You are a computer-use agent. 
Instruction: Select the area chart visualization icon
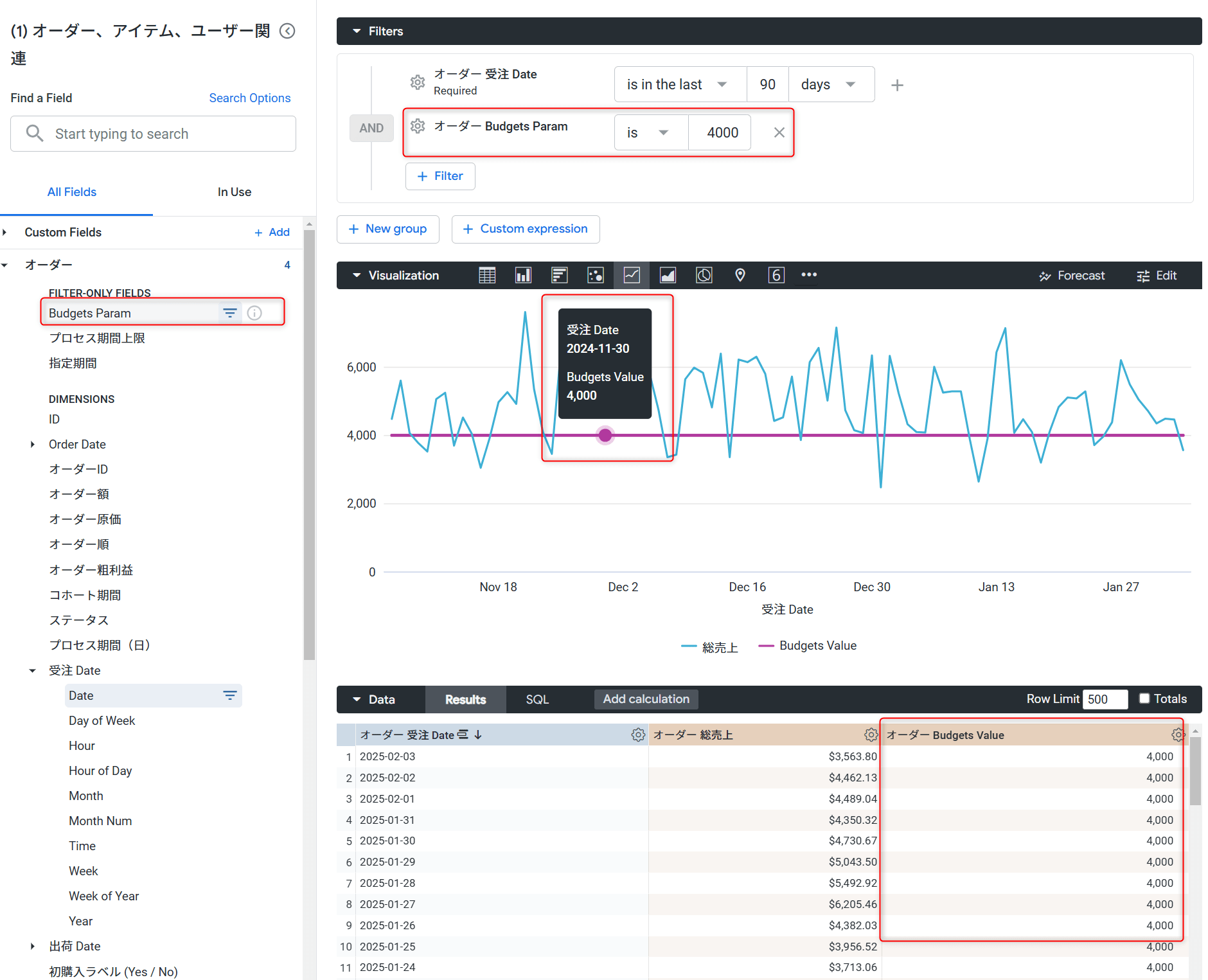click(x=668, y=276)
